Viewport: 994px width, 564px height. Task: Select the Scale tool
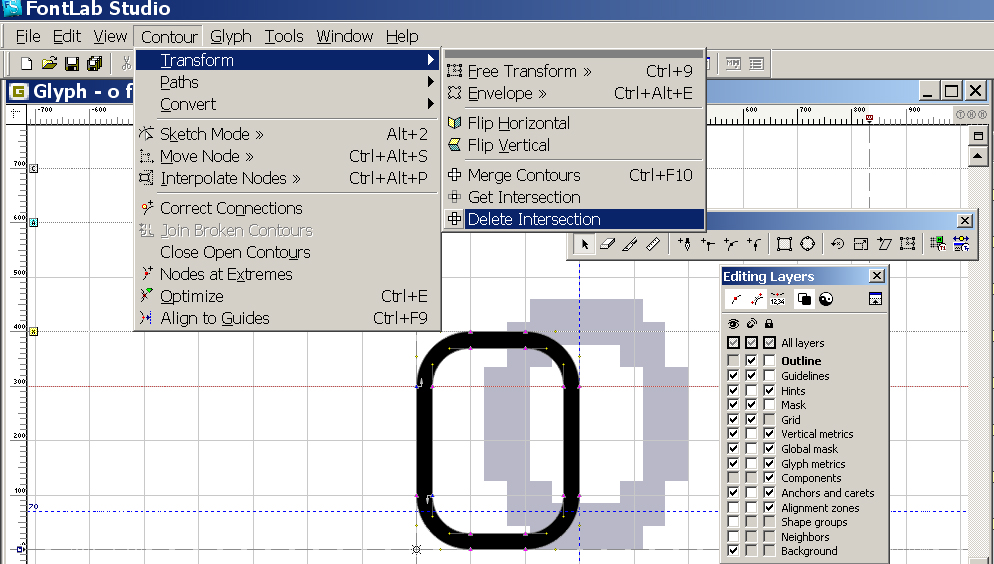tap(860, 244)
